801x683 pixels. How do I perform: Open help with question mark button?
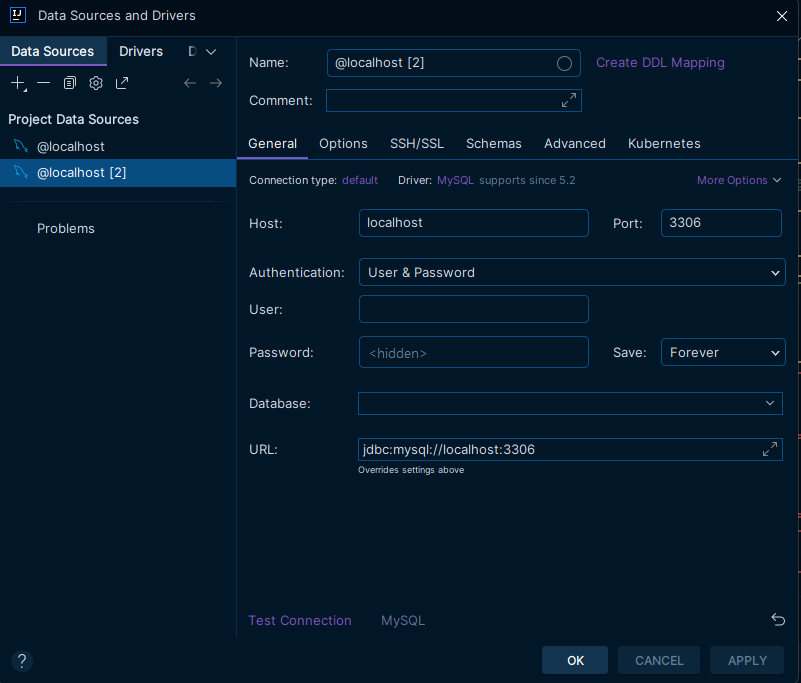pos(22,661)
